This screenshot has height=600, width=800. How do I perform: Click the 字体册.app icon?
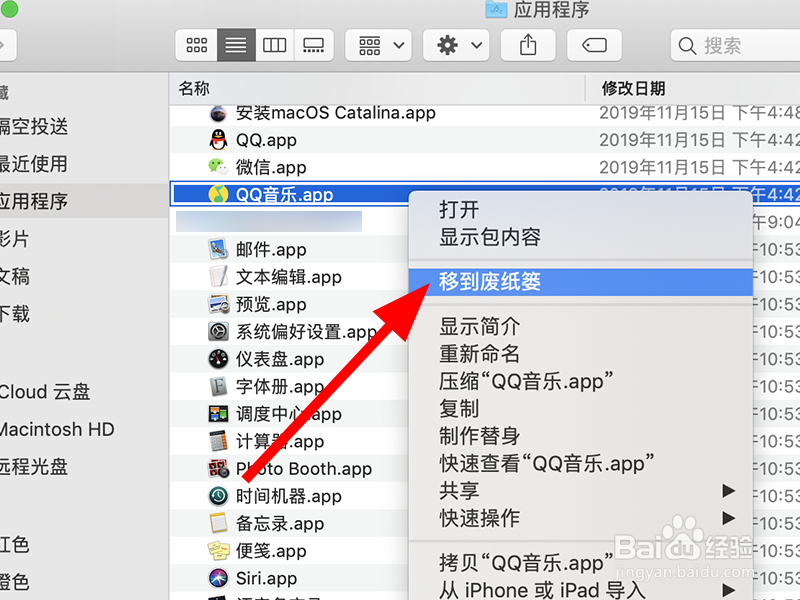coord(218,387)
